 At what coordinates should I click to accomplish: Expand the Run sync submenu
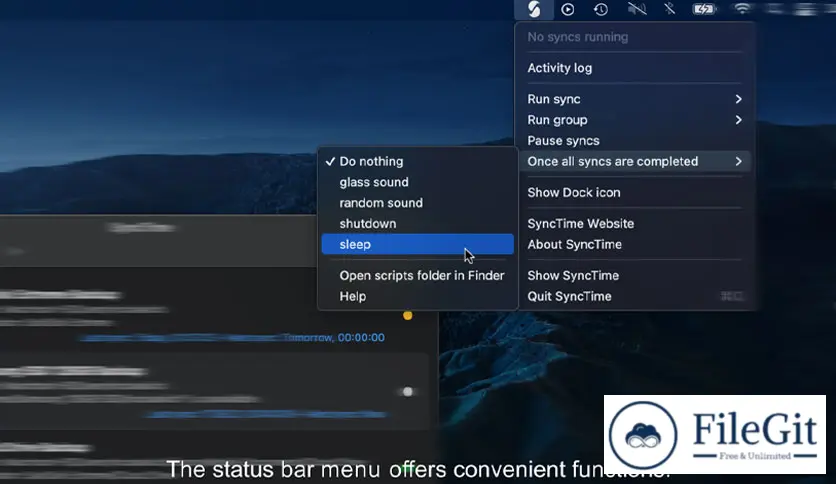click(634, 99)
